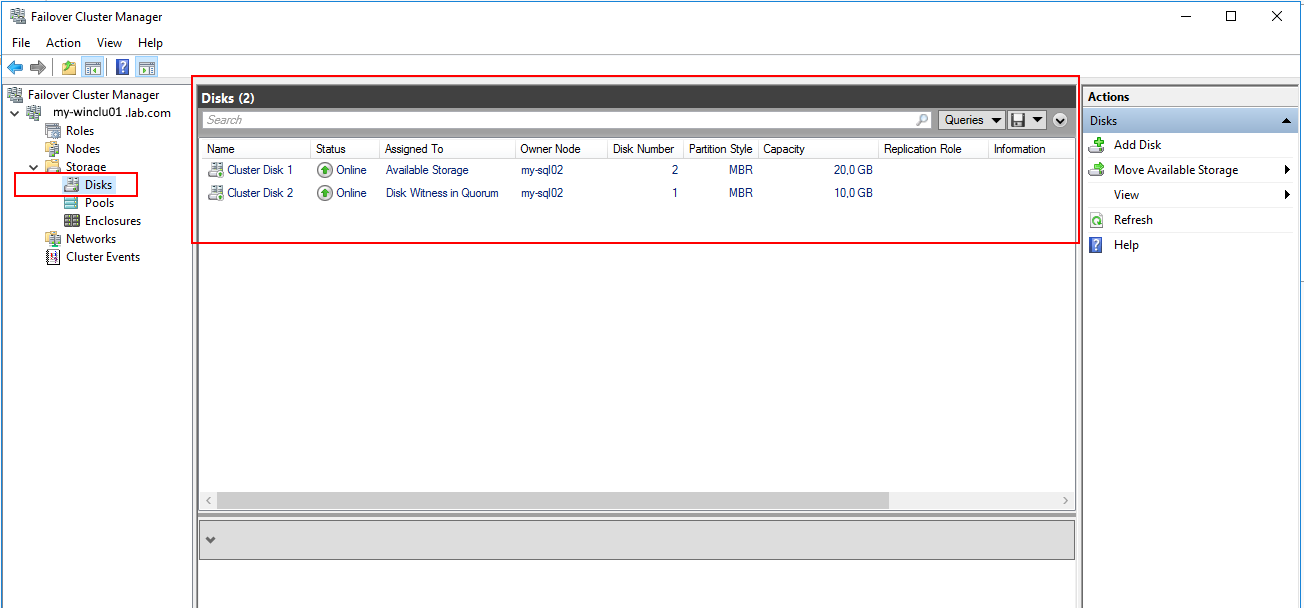
Task: Open the Help menu
Action: [150, 43]
